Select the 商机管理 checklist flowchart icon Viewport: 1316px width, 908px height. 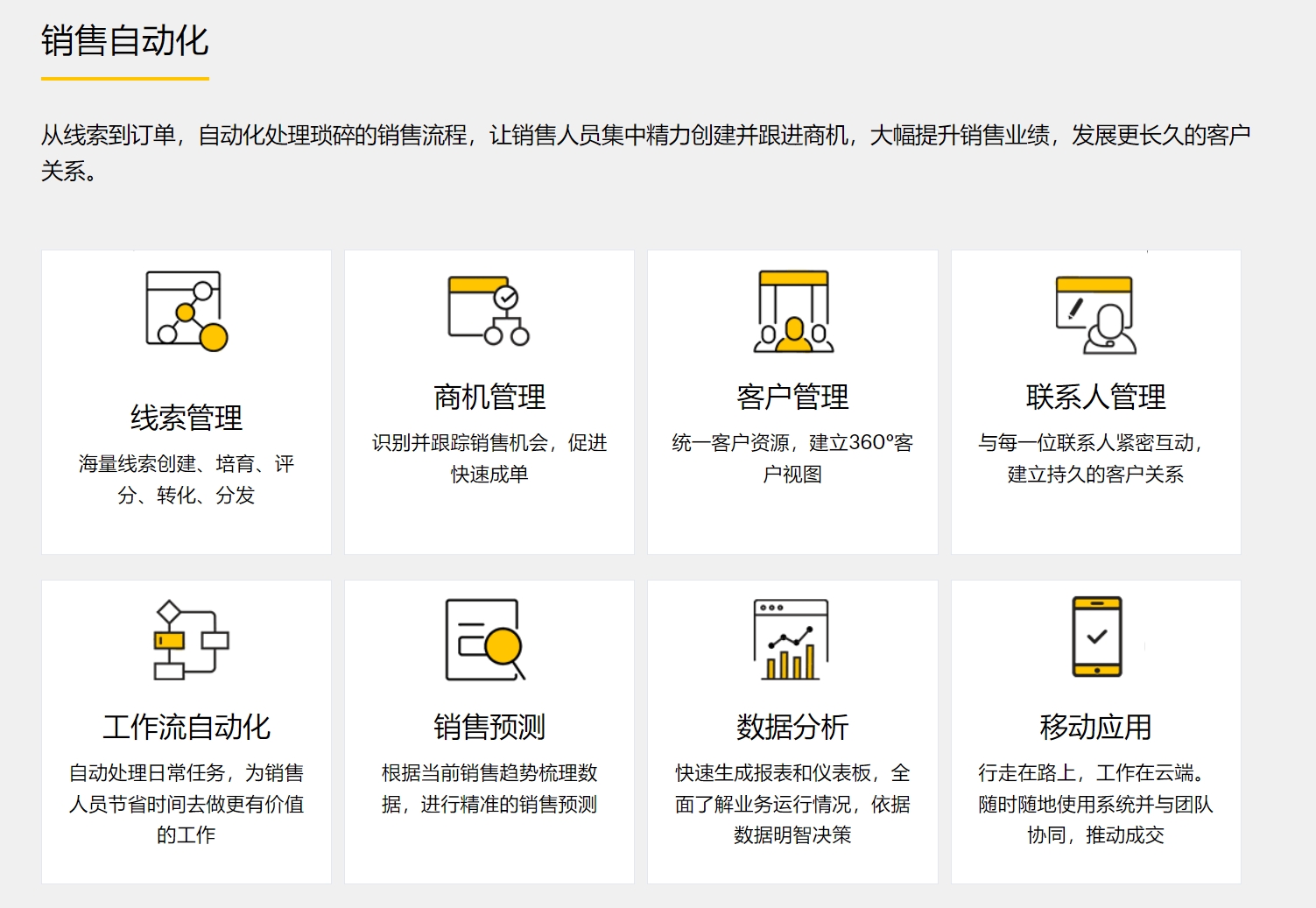click(487, 311)
